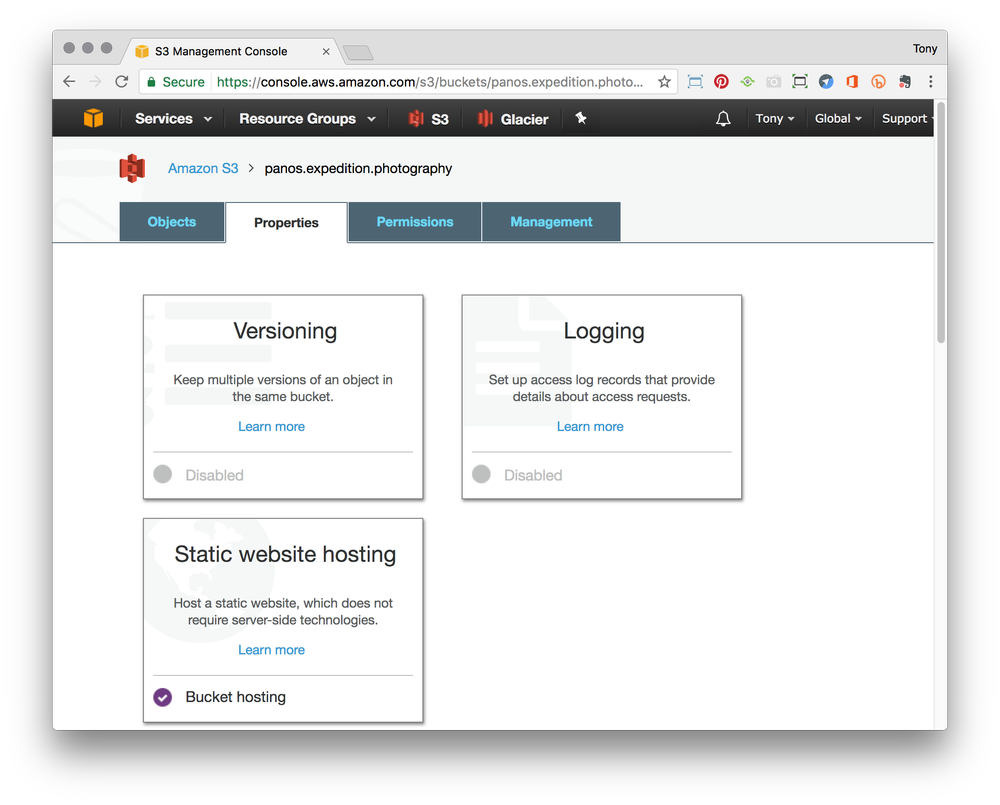1000x805 pixels.
Task: Select the Properties tab
Action: 286,223
